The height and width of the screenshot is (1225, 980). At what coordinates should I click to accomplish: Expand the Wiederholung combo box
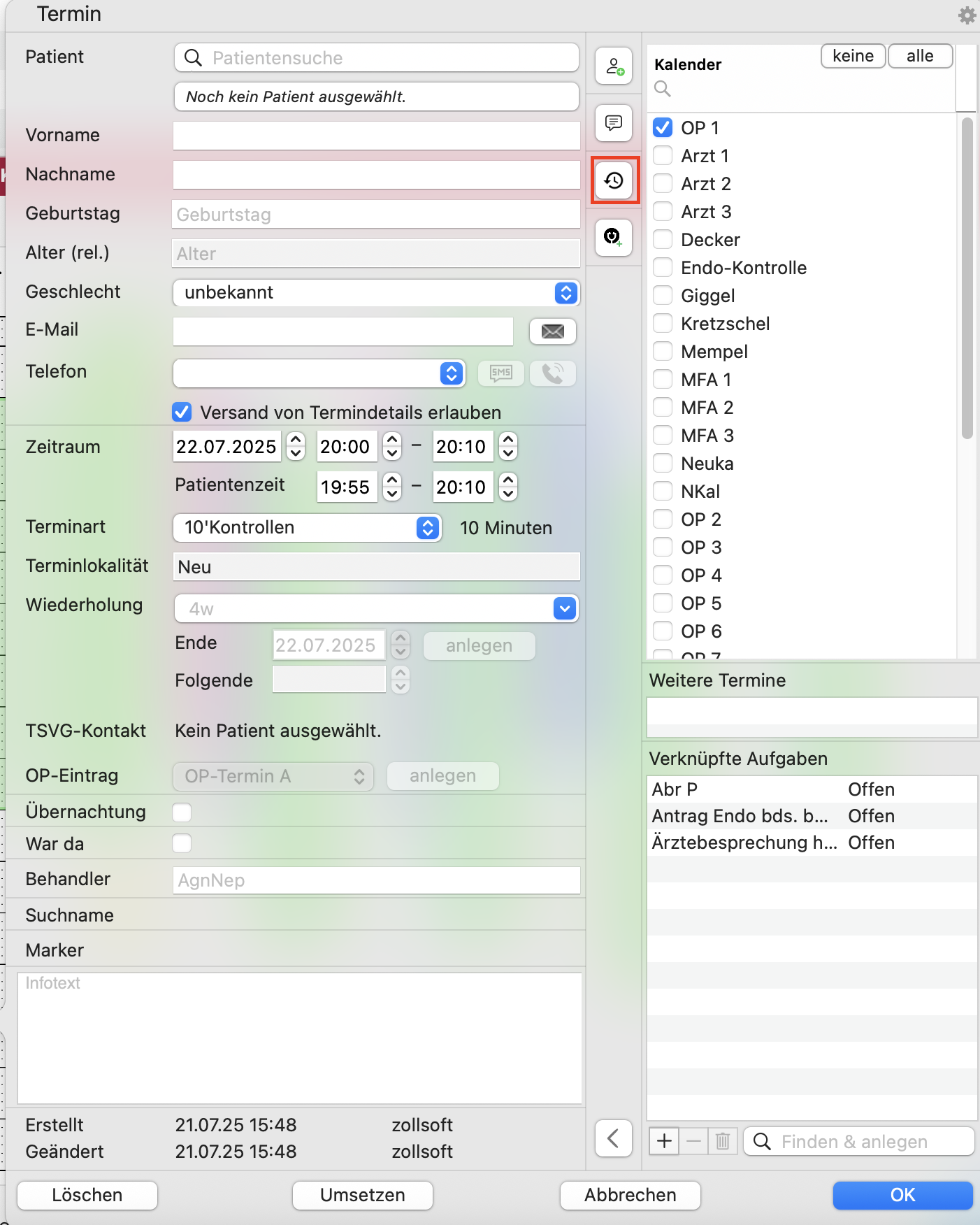565,609
